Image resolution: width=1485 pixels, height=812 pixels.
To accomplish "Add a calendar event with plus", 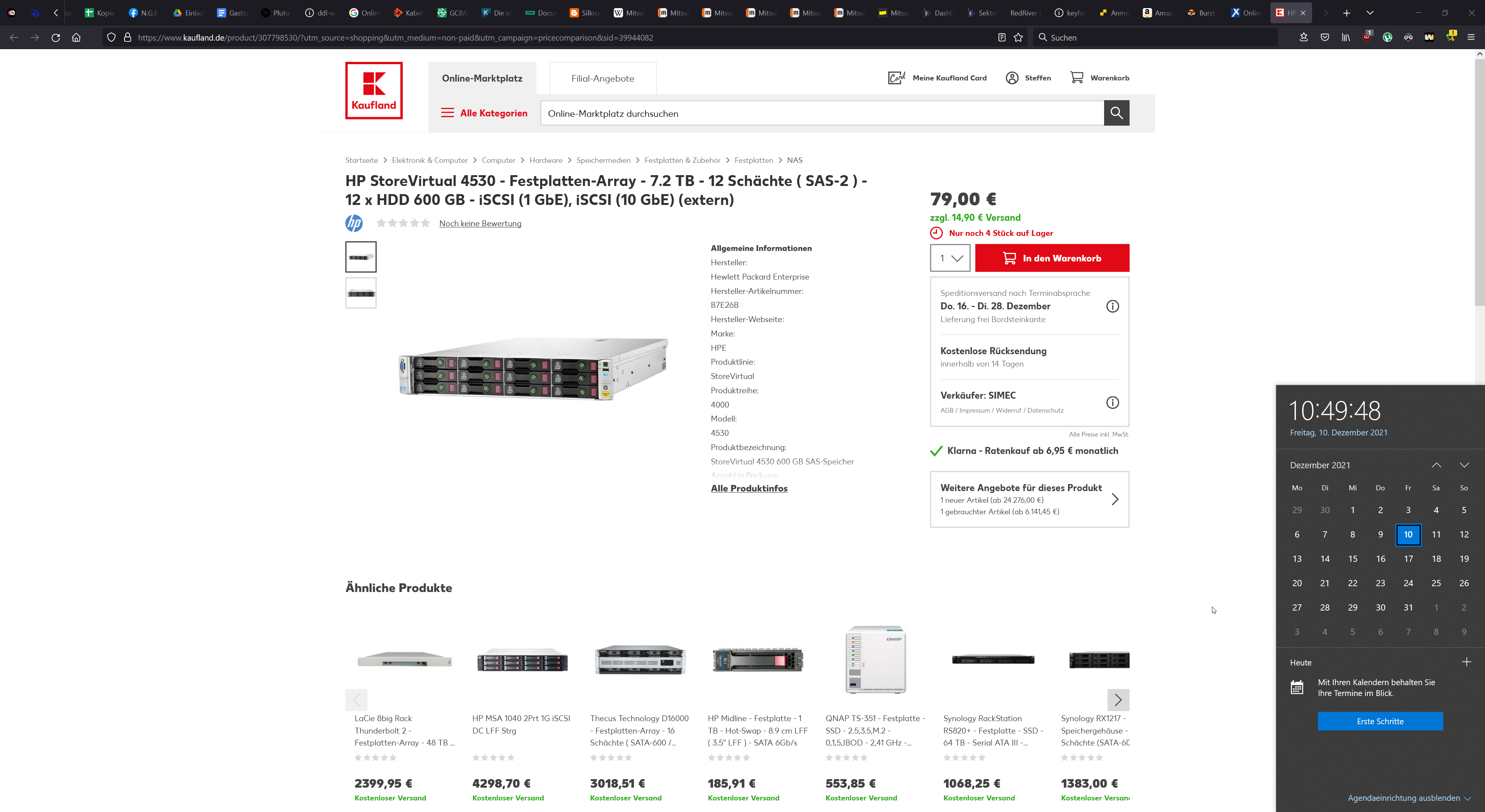I will pos(1466,662).
